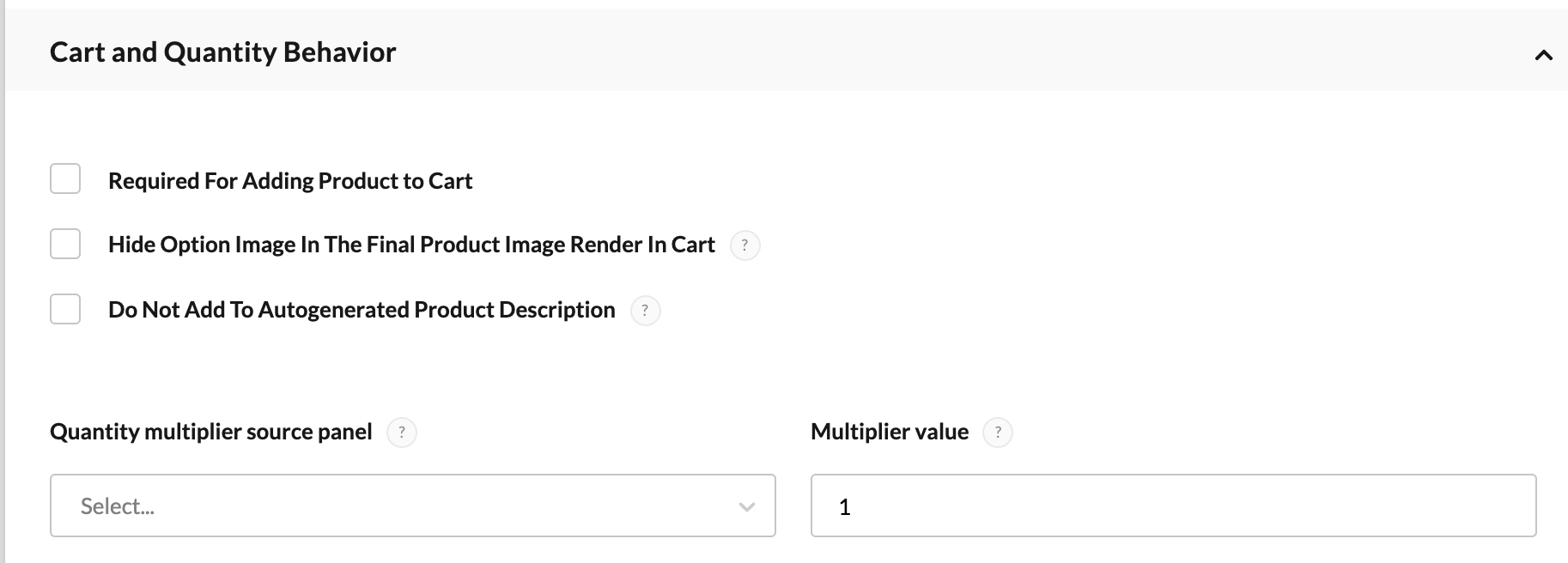Show help for Quantity multiplier source panel
Viewport: 1568px width, 563px height.
coord(402,432)
